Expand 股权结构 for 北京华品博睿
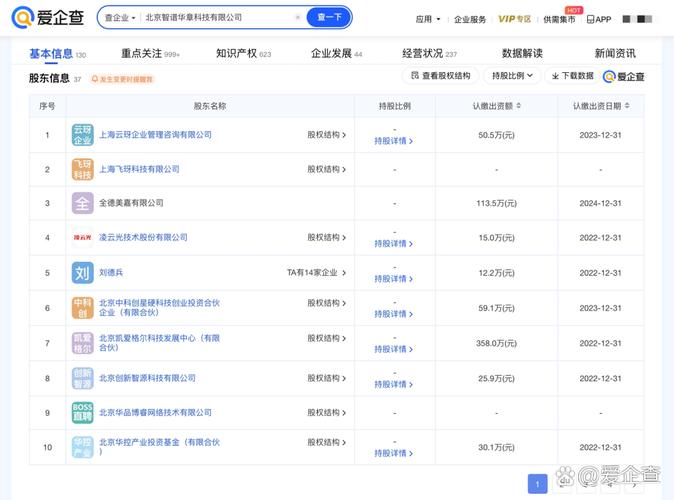Viewport: 674px width, 500px height. click(x=327, y=413)
